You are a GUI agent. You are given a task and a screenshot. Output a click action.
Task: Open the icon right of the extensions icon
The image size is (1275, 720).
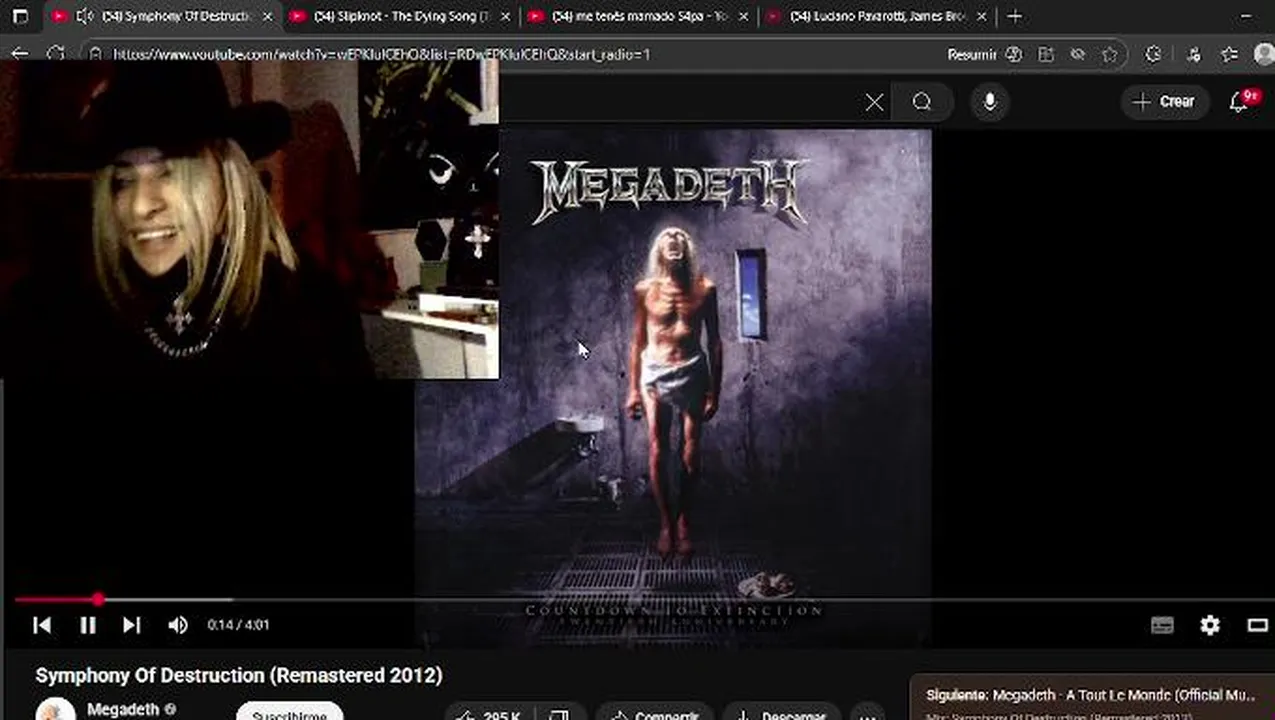coord(1193,55)
